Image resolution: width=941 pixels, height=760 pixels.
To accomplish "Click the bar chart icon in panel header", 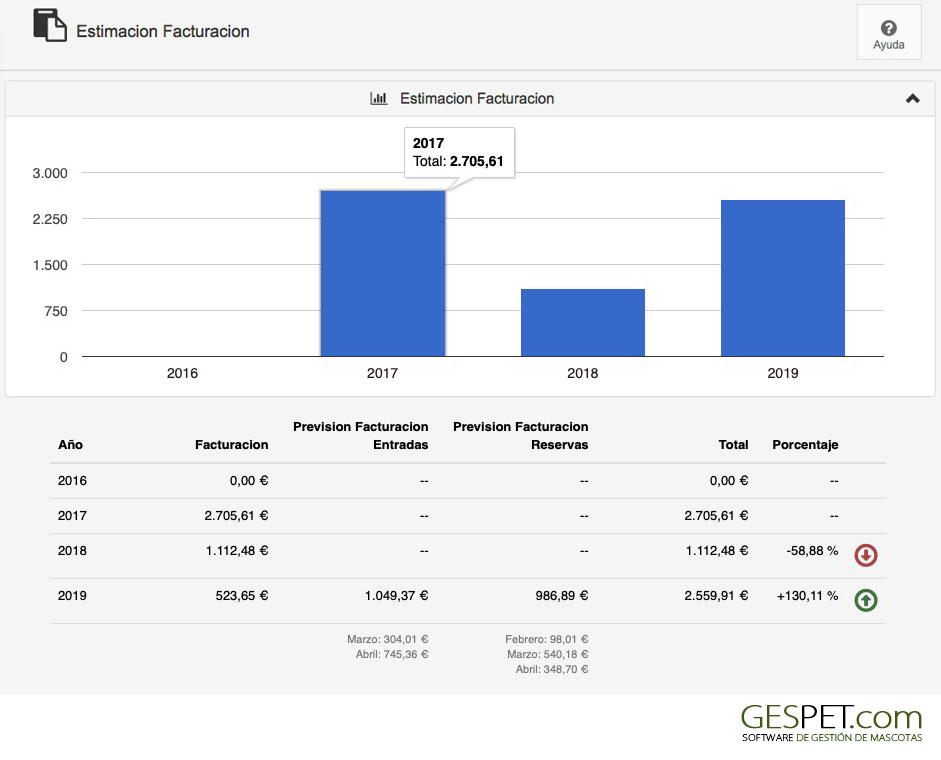I will tap(378, 99).
